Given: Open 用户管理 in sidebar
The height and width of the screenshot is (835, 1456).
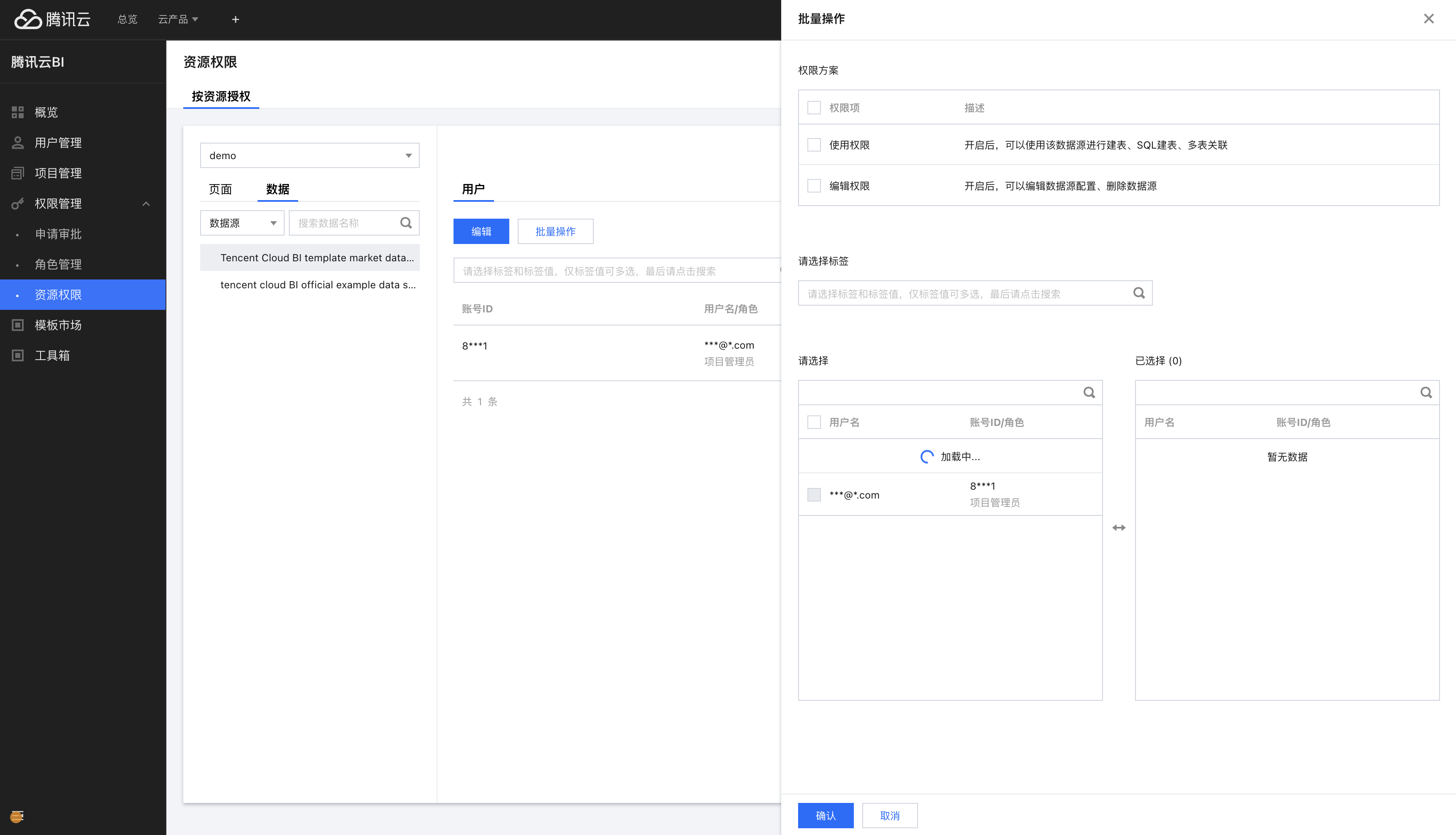Looking at the screenshot, I should point(58,143).
